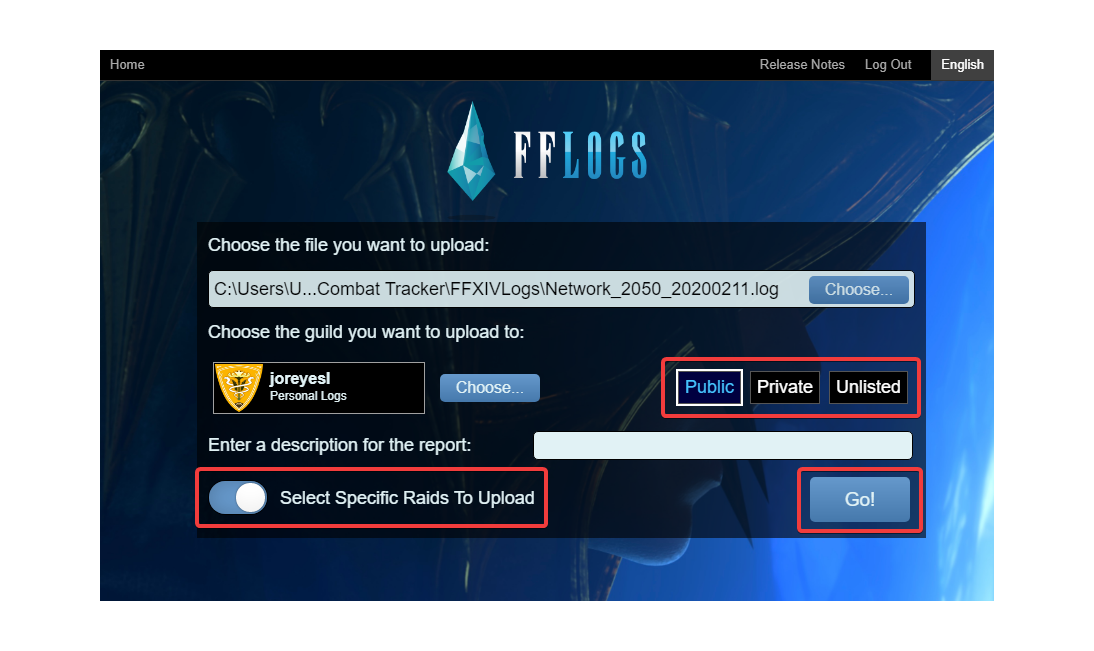Screen dimensions: 1094x651
Task: Open the file chooser with Choose button
Action: coord(858,290)
